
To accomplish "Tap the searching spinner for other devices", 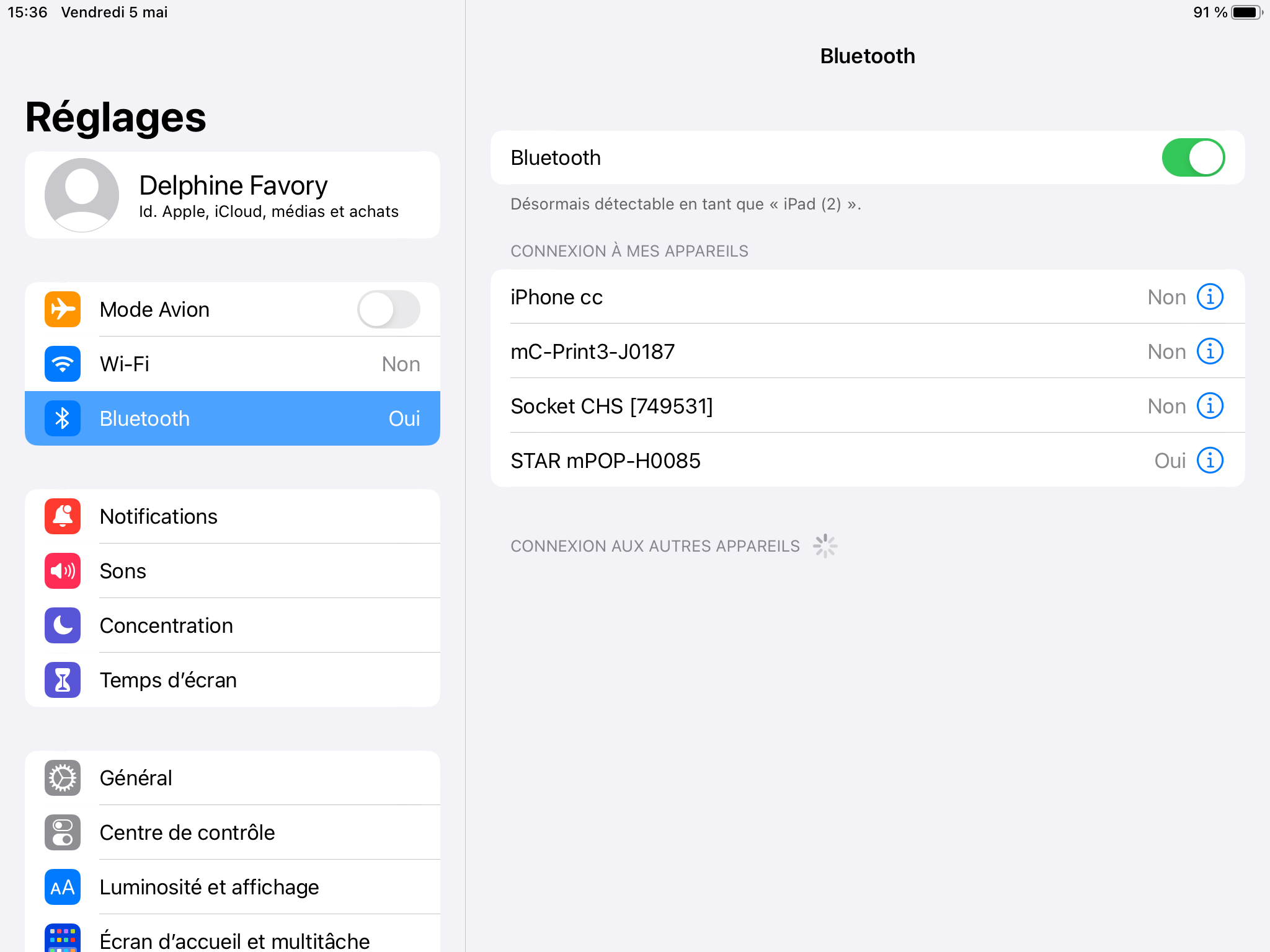I will tap(825, 546).
